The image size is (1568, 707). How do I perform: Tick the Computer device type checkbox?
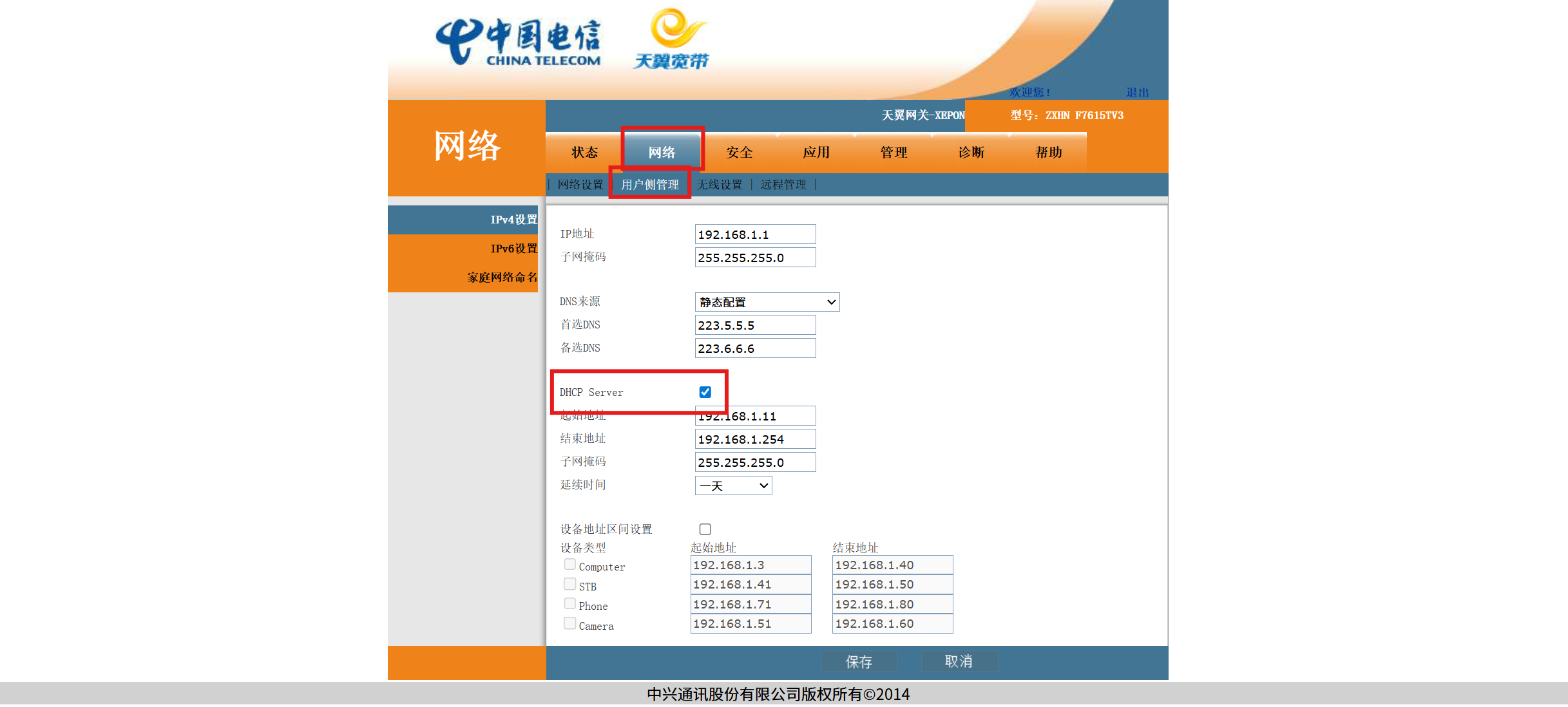point(570,565)
